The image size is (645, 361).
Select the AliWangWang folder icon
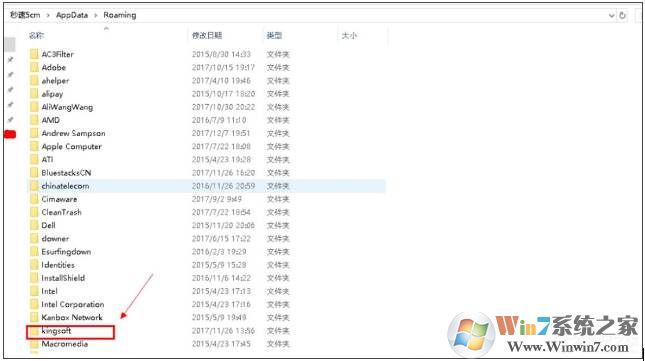34,107
